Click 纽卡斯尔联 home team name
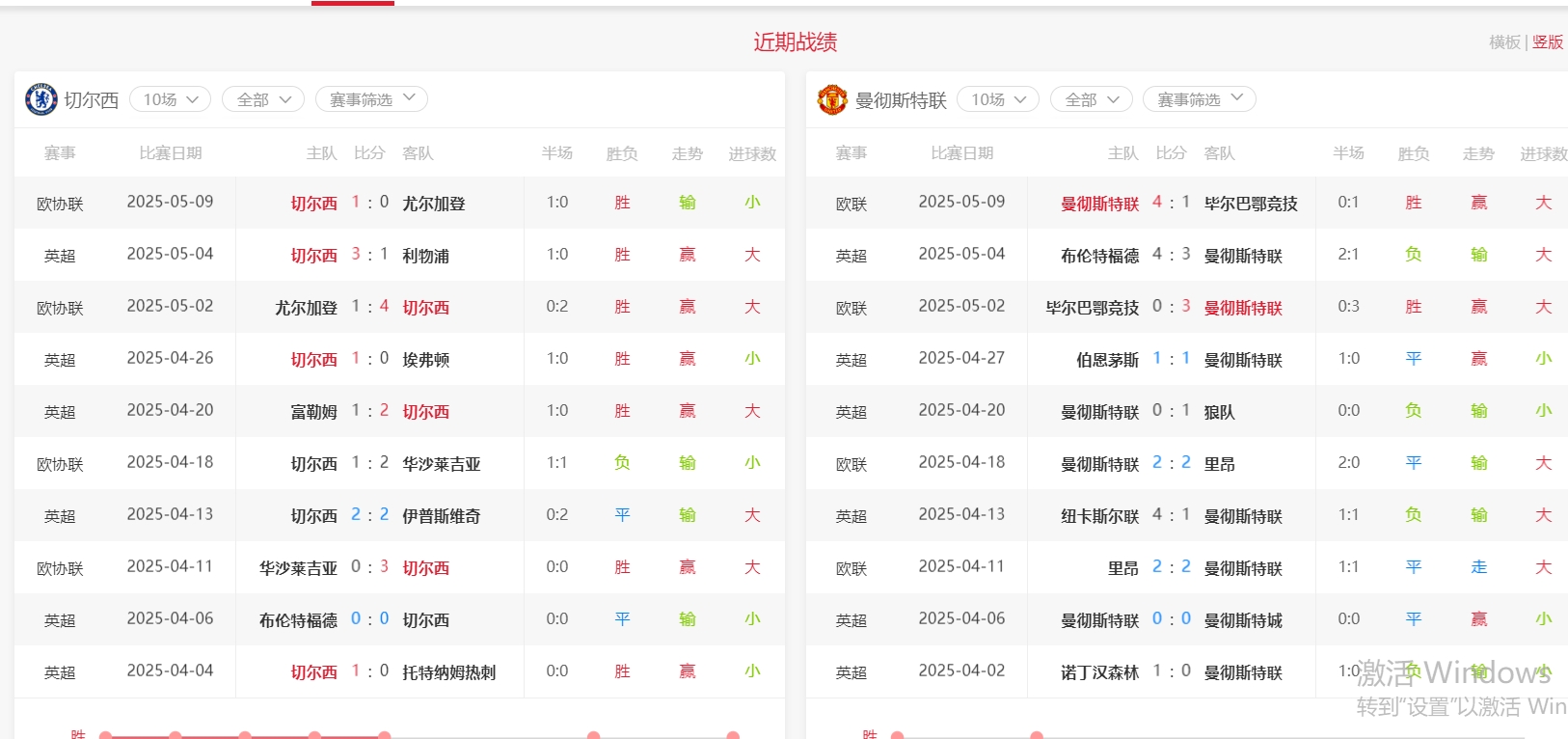Image resolution: width=1568 pixels, height=739 pixels. point(1099,516)
